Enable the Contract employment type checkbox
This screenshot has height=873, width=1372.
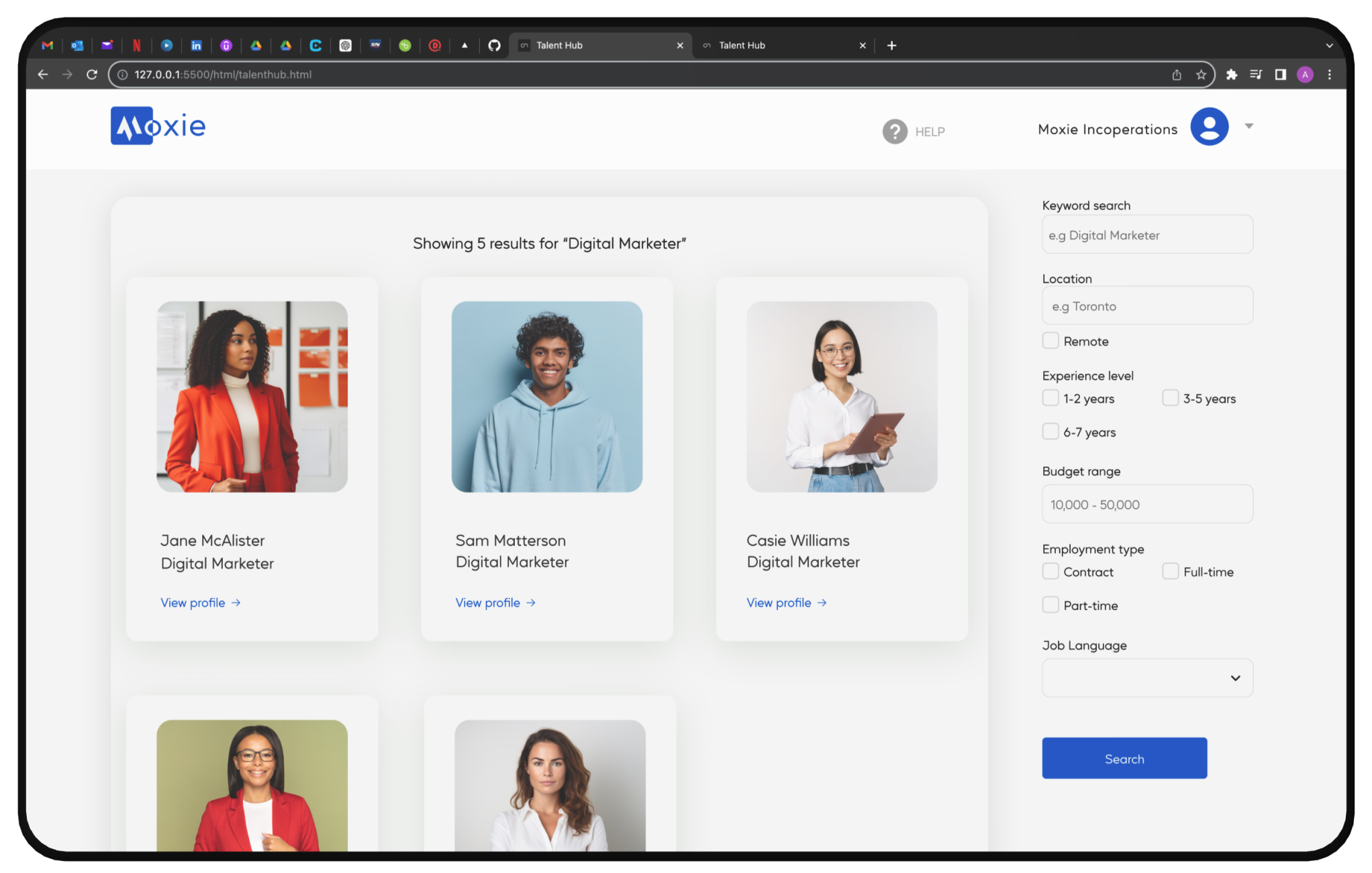click(x=1050, y=571)
